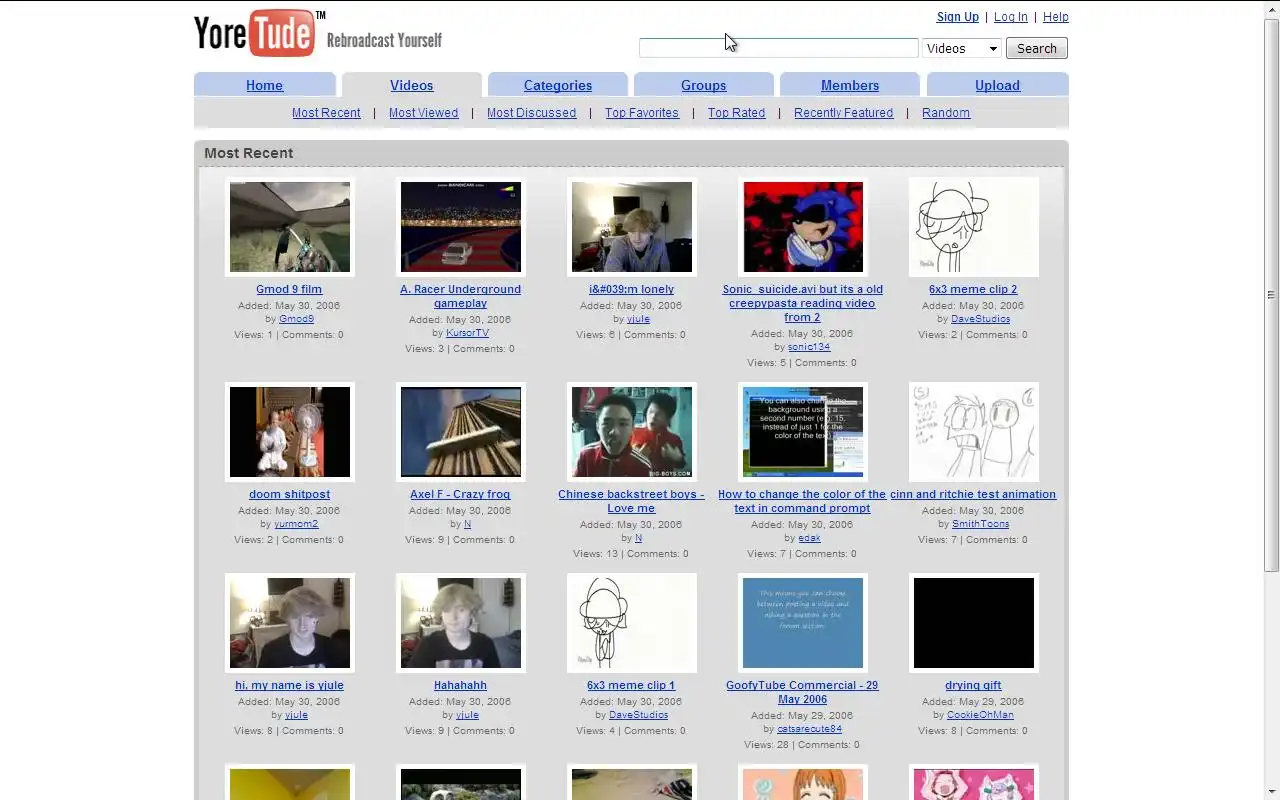
Task: Select the Most Viewed filter
Action: [423, 113]
